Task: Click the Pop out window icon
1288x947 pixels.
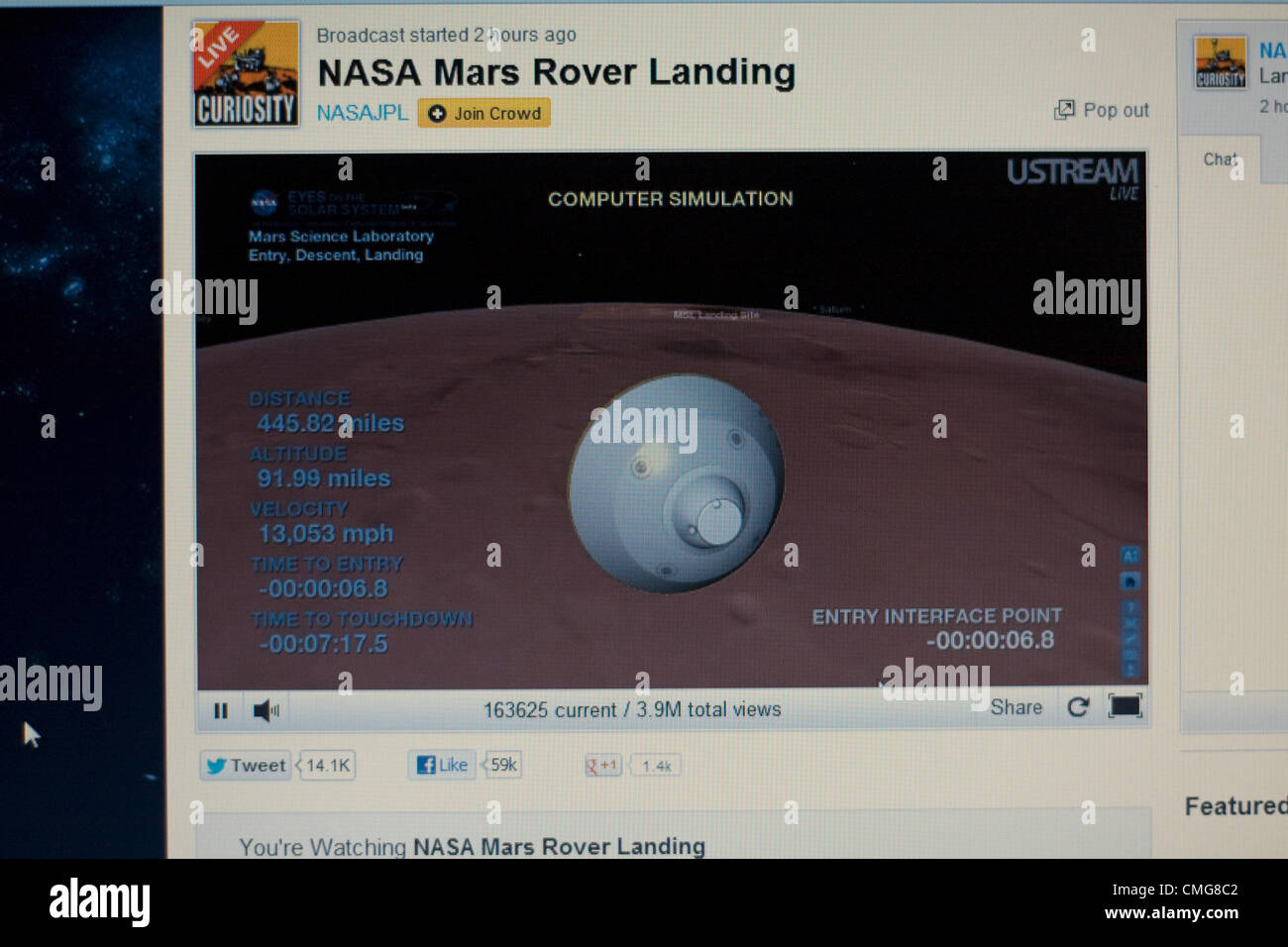Action: coord(1064,110)
